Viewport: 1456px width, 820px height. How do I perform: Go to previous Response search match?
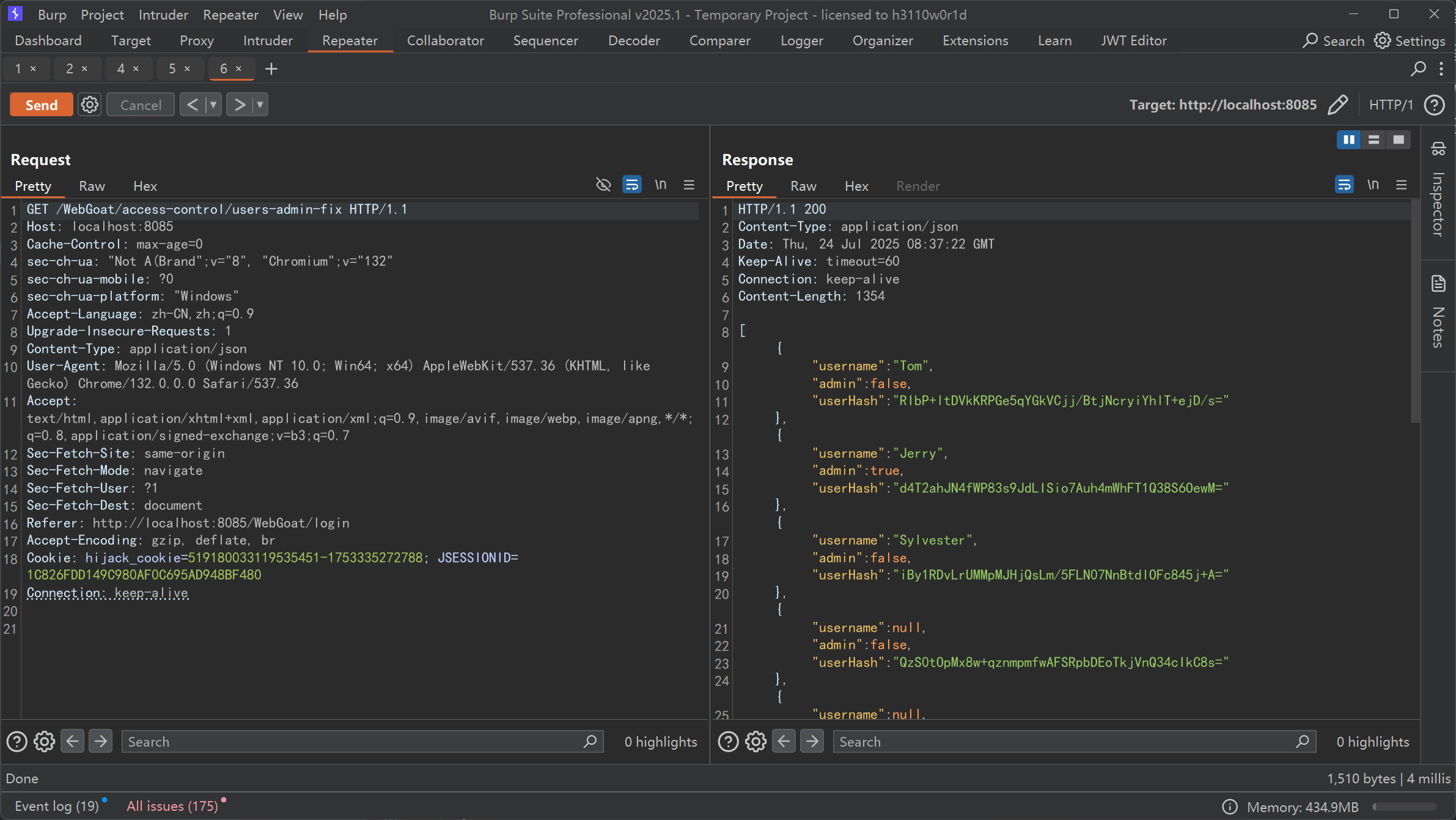click(x=784, y=742)
